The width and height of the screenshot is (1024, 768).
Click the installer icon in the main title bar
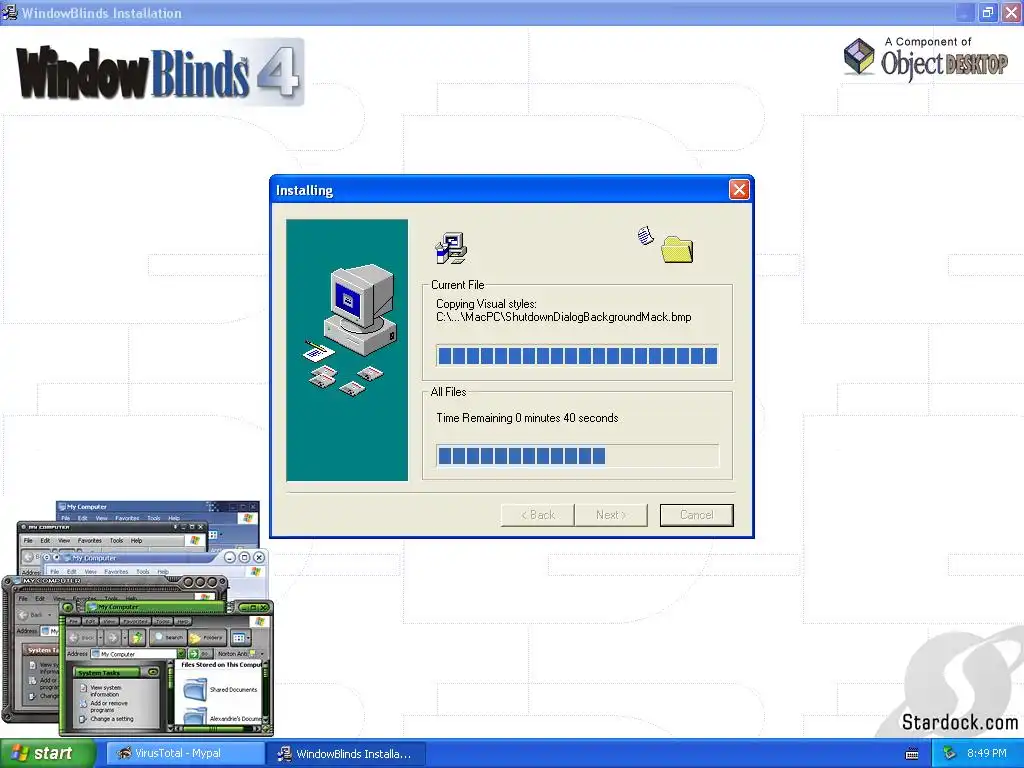pos(9,12)
